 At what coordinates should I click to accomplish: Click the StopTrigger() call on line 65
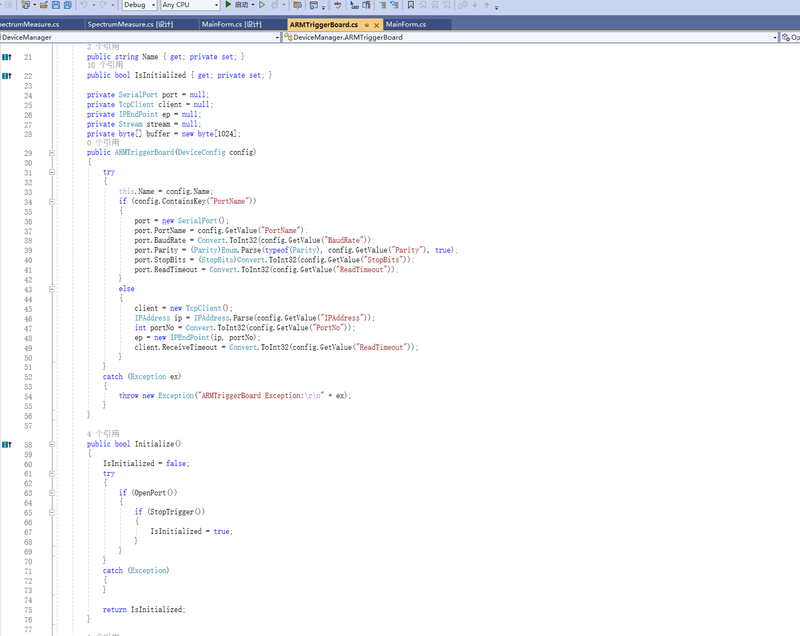(177, 512)
